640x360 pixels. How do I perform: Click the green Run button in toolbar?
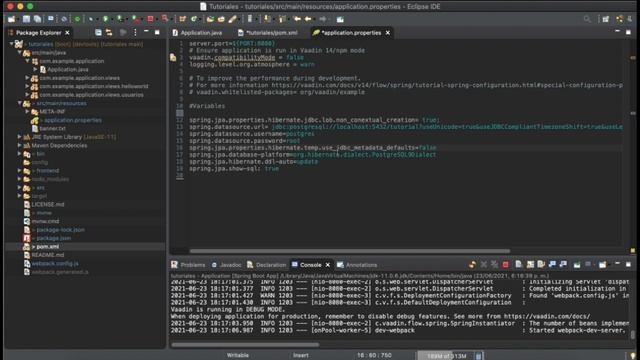(x=106, y=19)
